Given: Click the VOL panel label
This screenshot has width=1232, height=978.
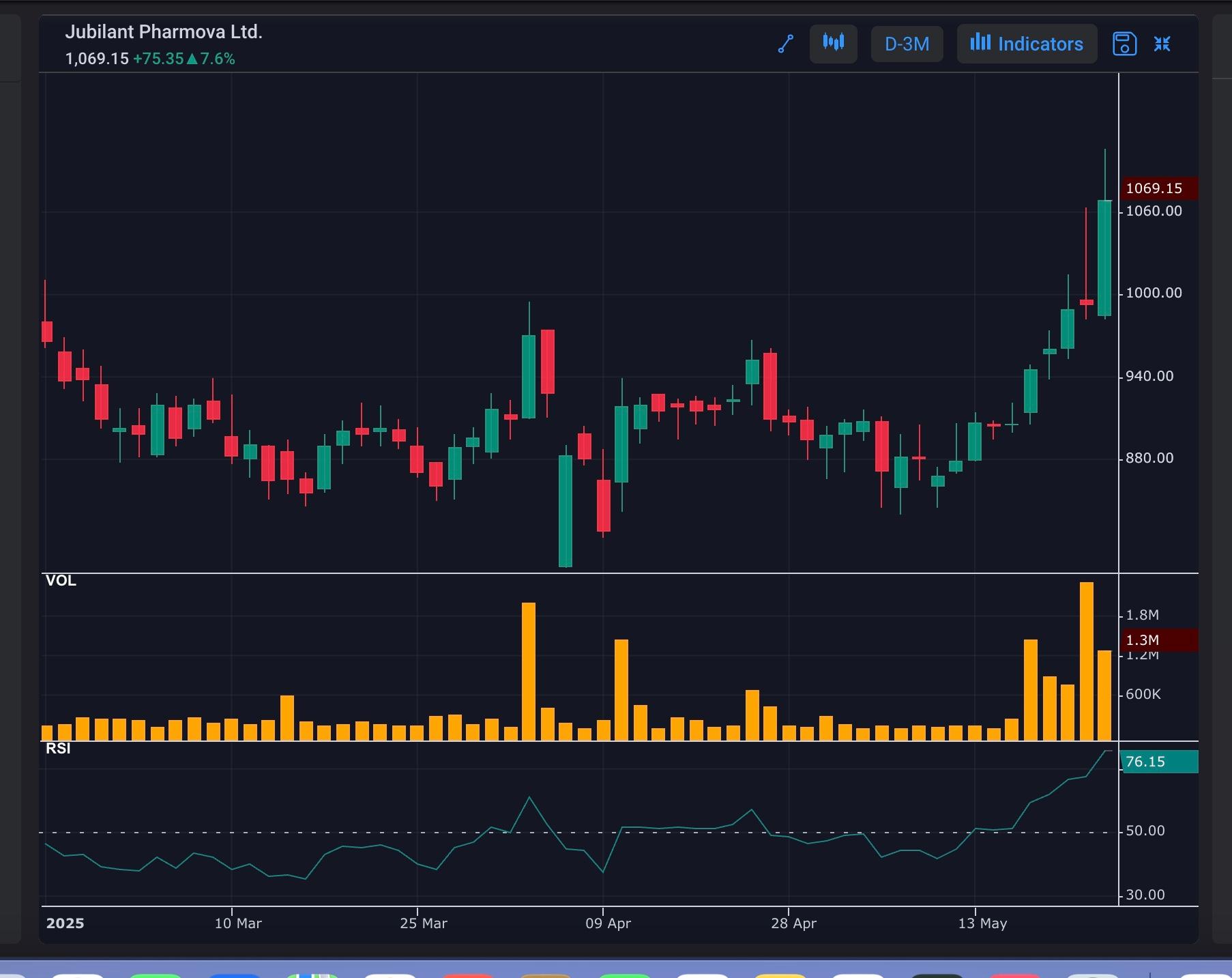Looking at the screenshot, I should tap(61, 581).
